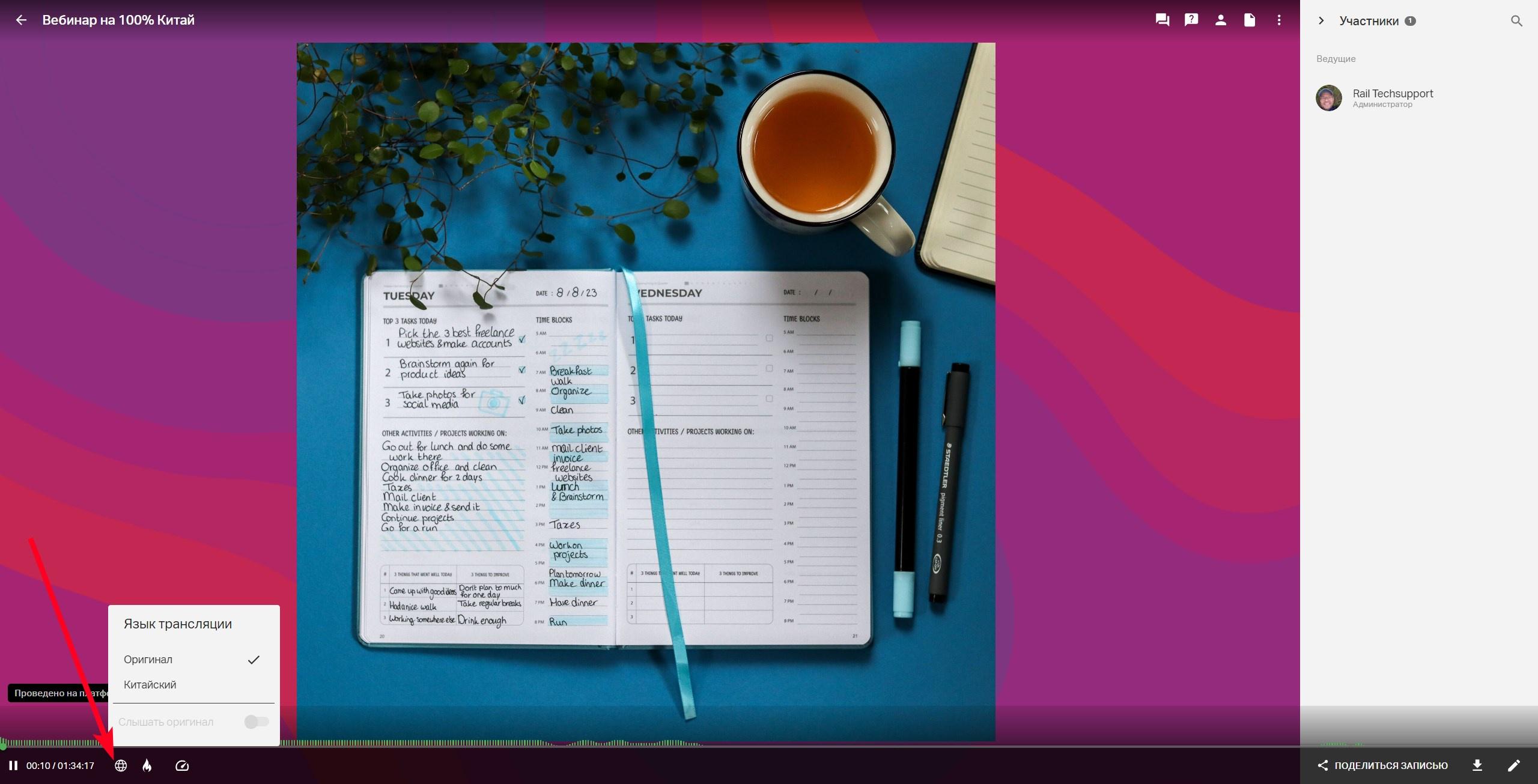Toggle the Слышать оригинал switch
The height and width of the screenshot is (784, 1538).
(257, 722)
